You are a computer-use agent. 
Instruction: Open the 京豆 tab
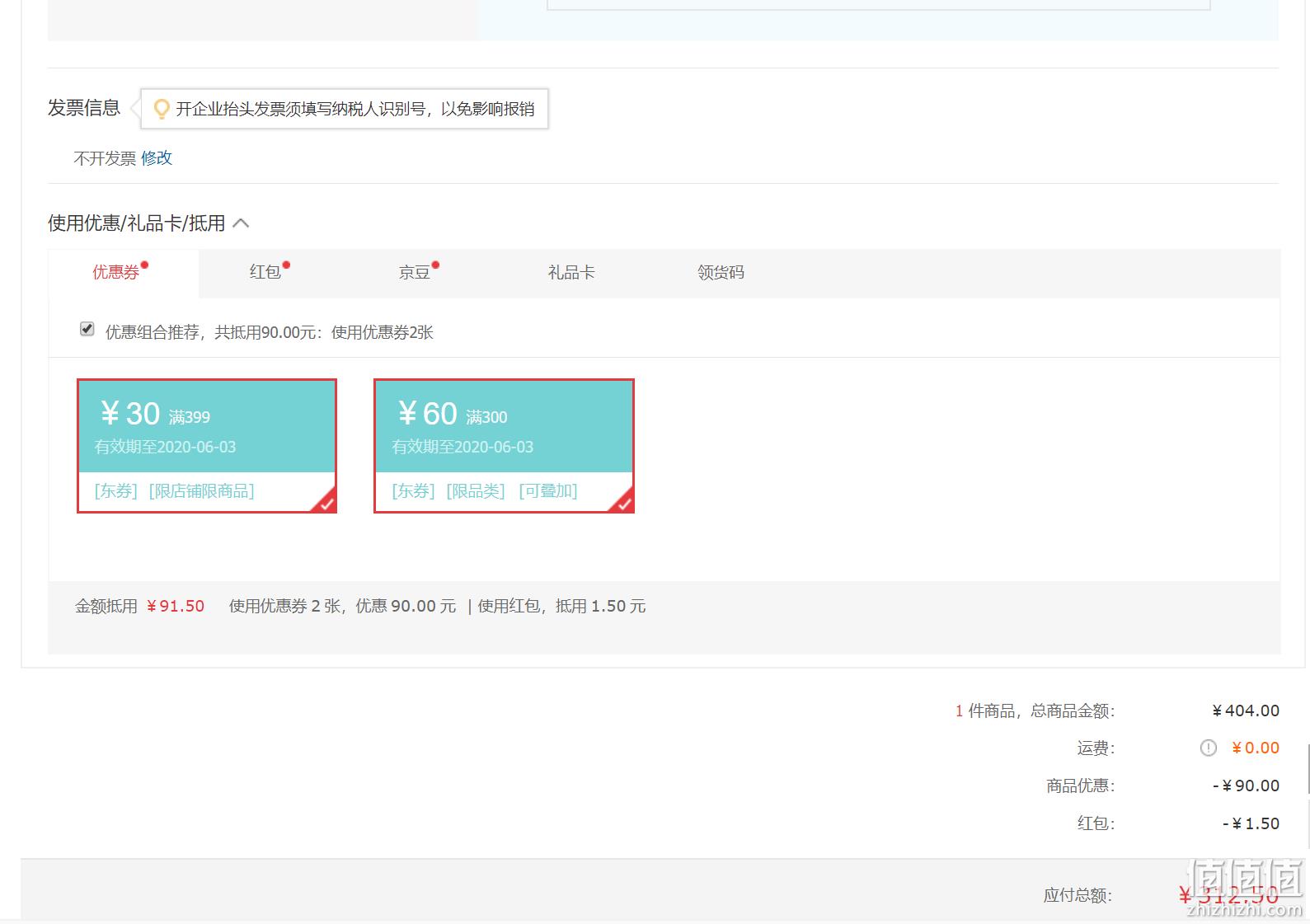pos(415,272)
